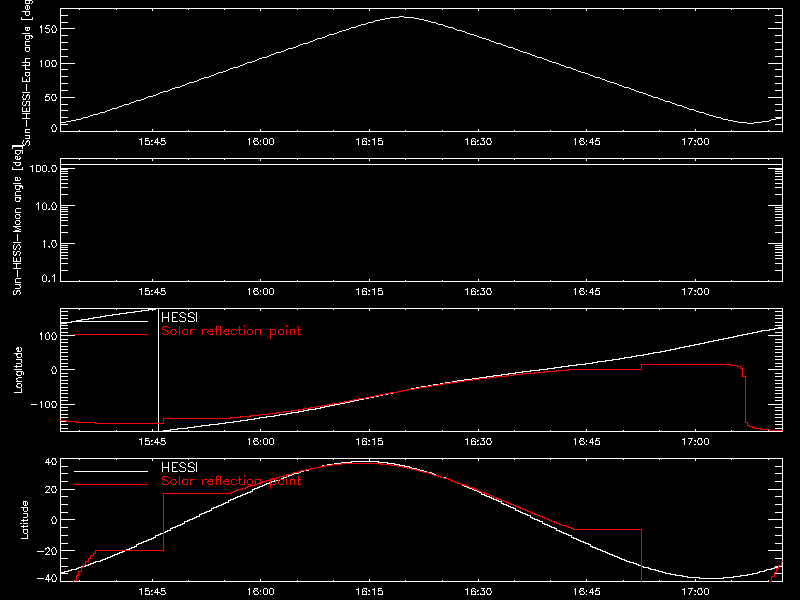Image resolution: width=800 pixels, height=600 pixels.
Task: Select Solar reflection point label in Longitude plot
Action: 231,331
